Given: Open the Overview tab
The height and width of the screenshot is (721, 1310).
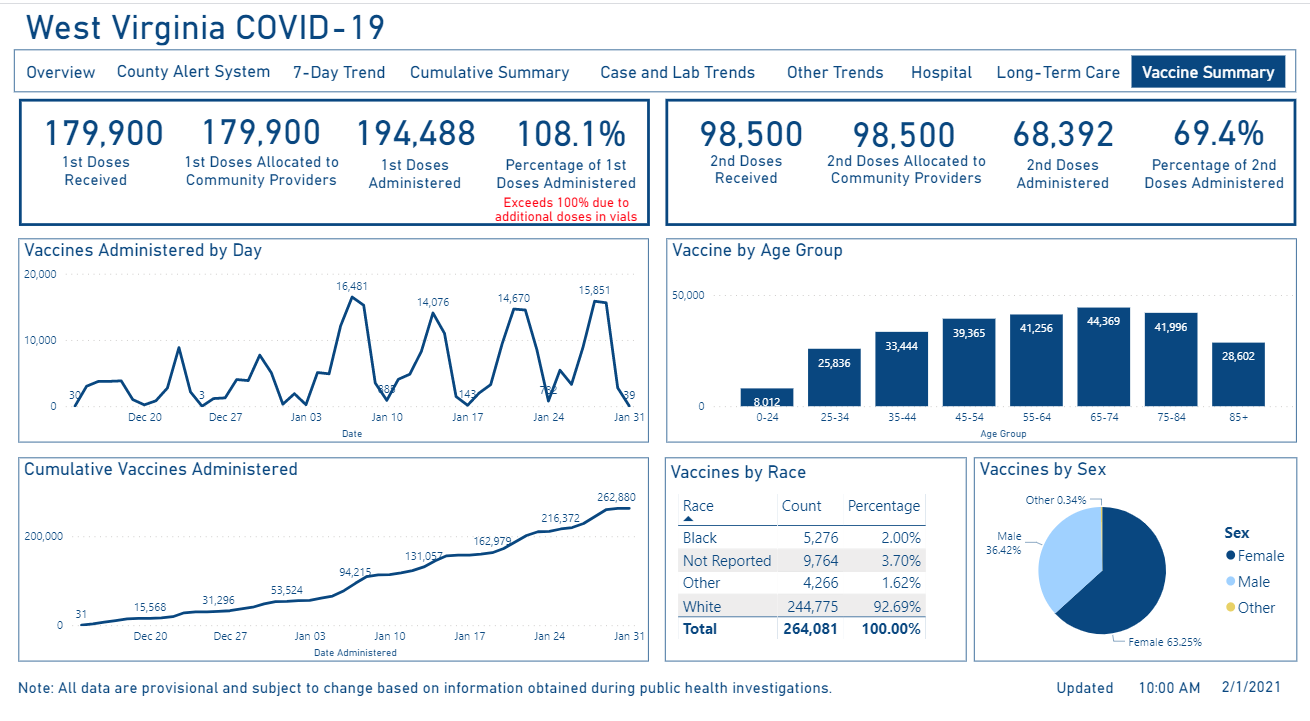Looking at the screenshot, I should [x=61, y=72].
